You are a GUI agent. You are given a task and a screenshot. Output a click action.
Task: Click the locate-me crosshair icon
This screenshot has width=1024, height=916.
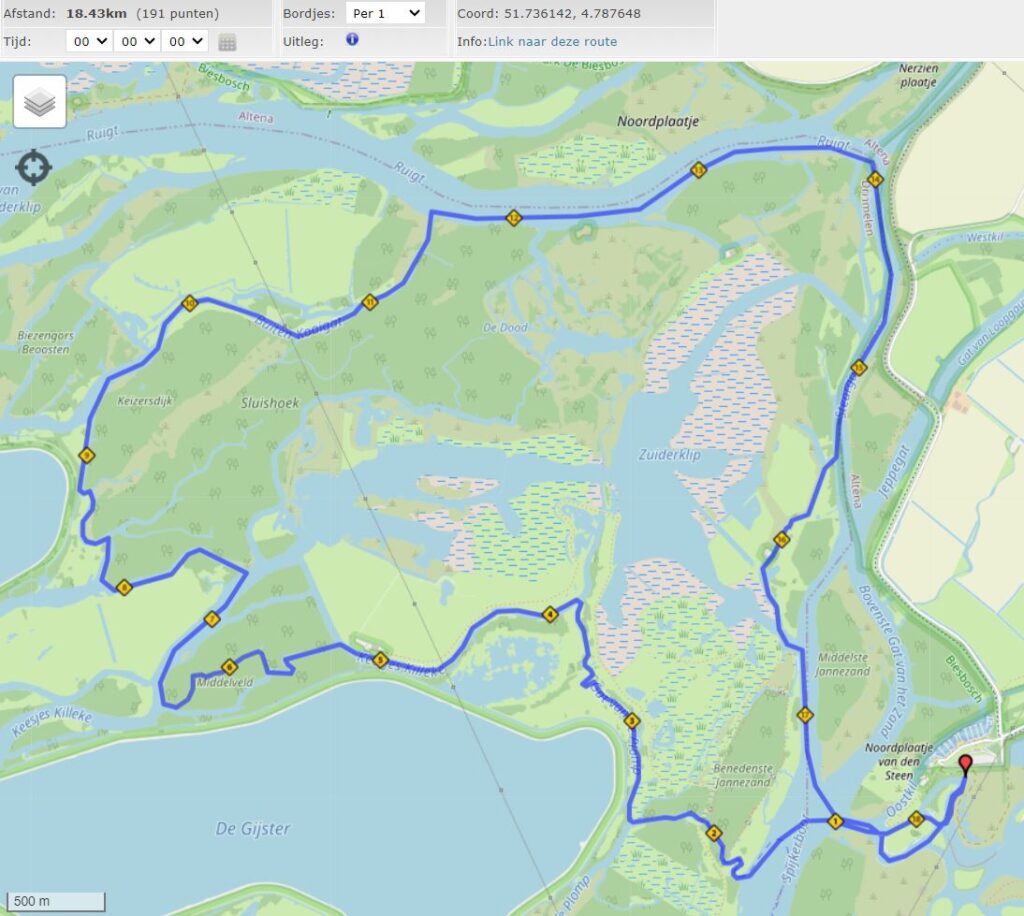click(x=34, y=167)
